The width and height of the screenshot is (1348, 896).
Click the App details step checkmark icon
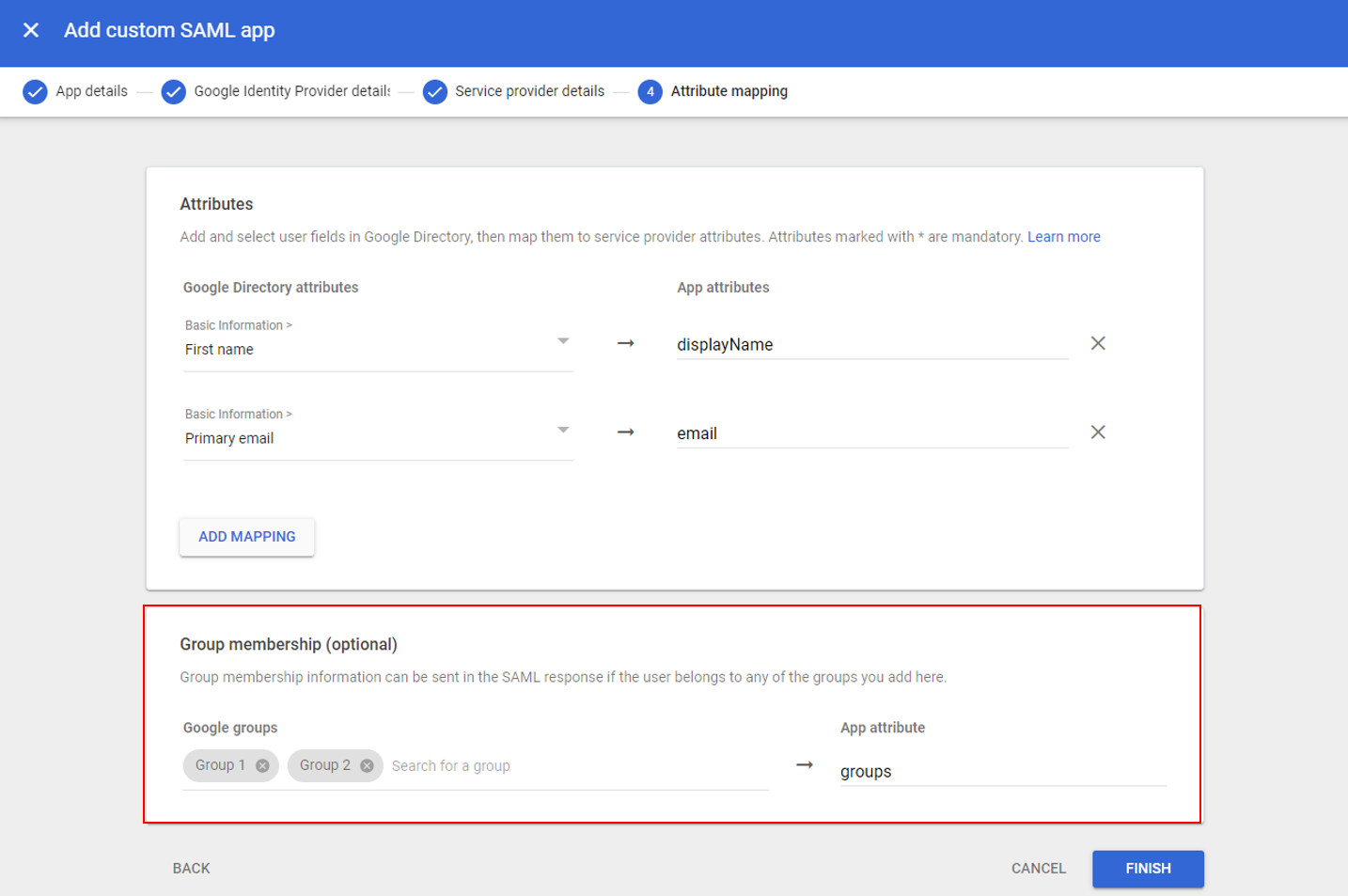click(35, 92)
